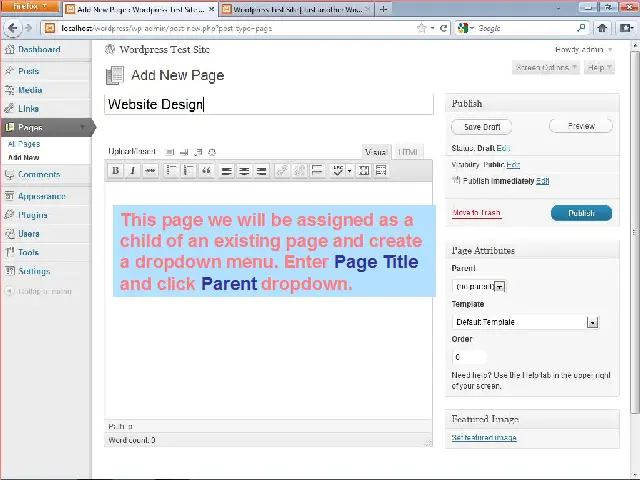Insert an unordered bullet list

171,171
